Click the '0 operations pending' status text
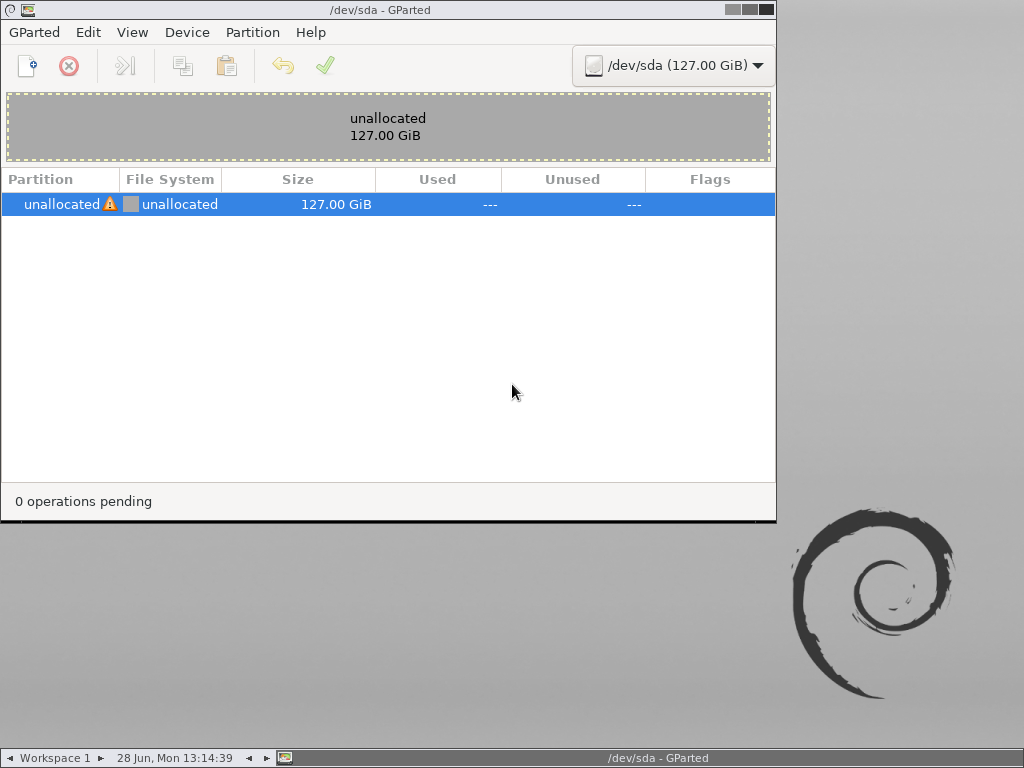 84,502
